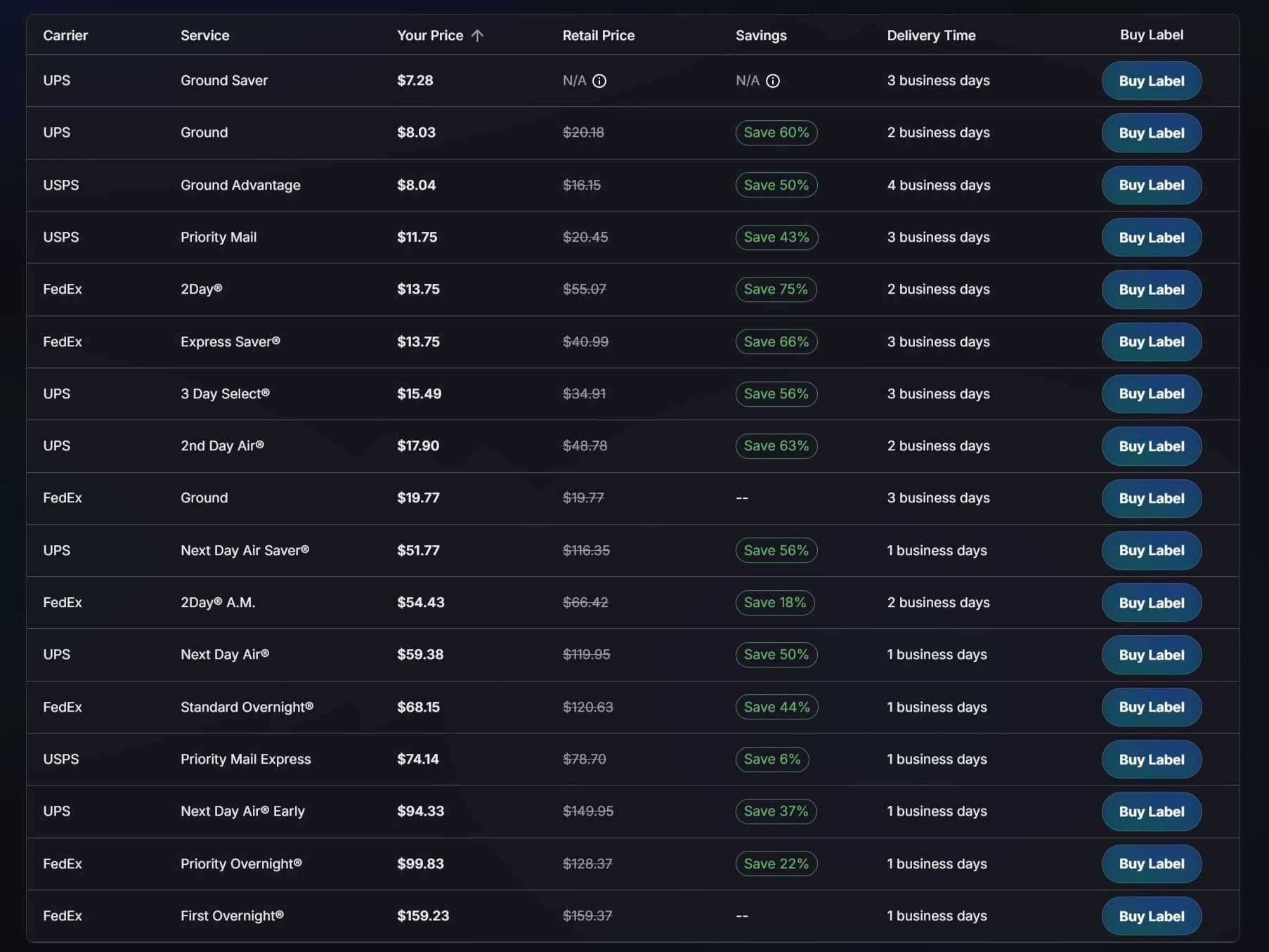Buy Label for UPS 2nd Day Air

click(x=1152, y=446)
